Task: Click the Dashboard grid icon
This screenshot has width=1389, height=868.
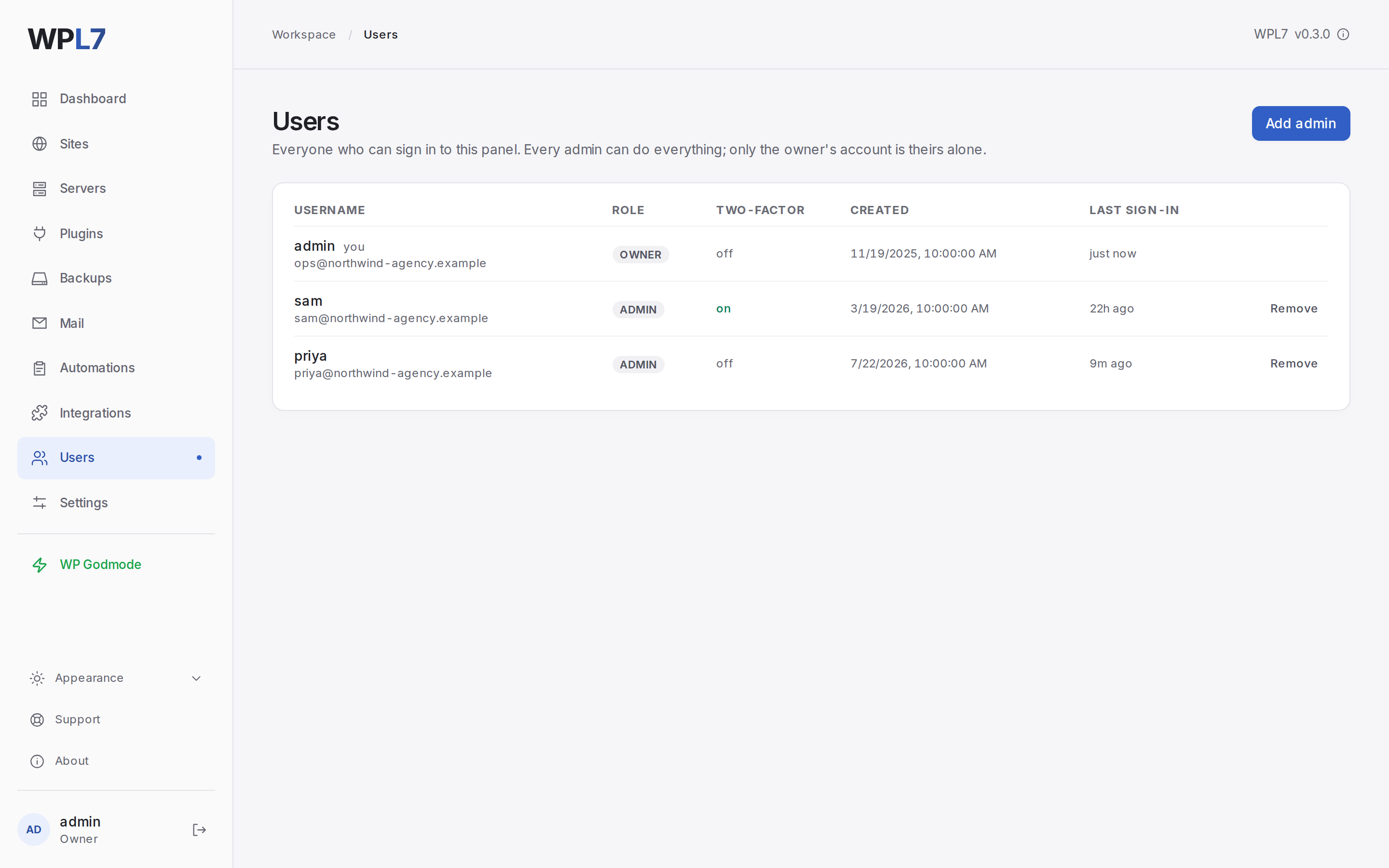Action: pyautogui.click(x=40, y=99)
